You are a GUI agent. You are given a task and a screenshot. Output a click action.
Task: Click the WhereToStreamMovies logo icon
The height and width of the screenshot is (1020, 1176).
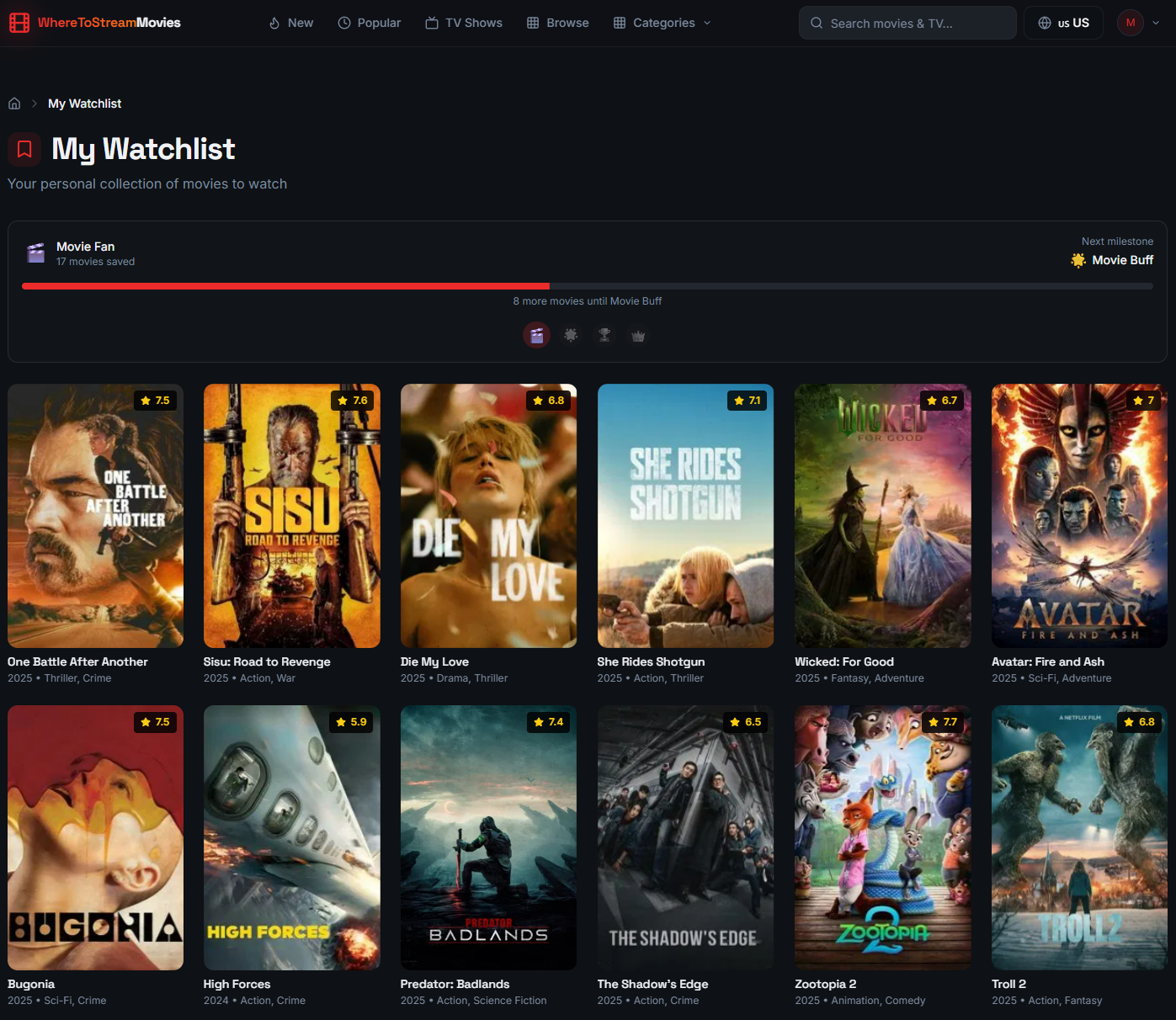pyautogui.click(x=19, y=22)
